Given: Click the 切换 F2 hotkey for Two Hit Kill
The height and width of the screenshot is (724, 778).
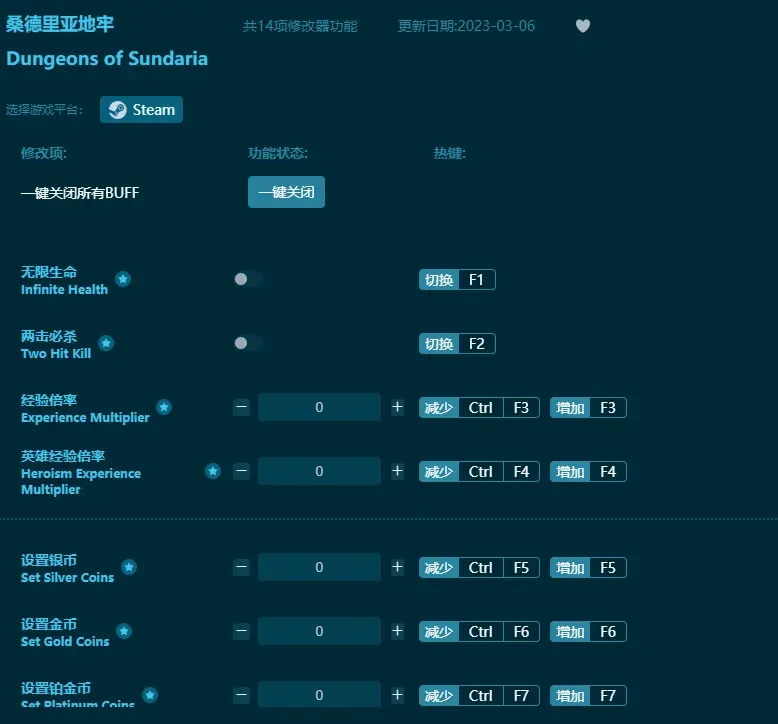Looking at the screenshot, I should pos(457,344).
